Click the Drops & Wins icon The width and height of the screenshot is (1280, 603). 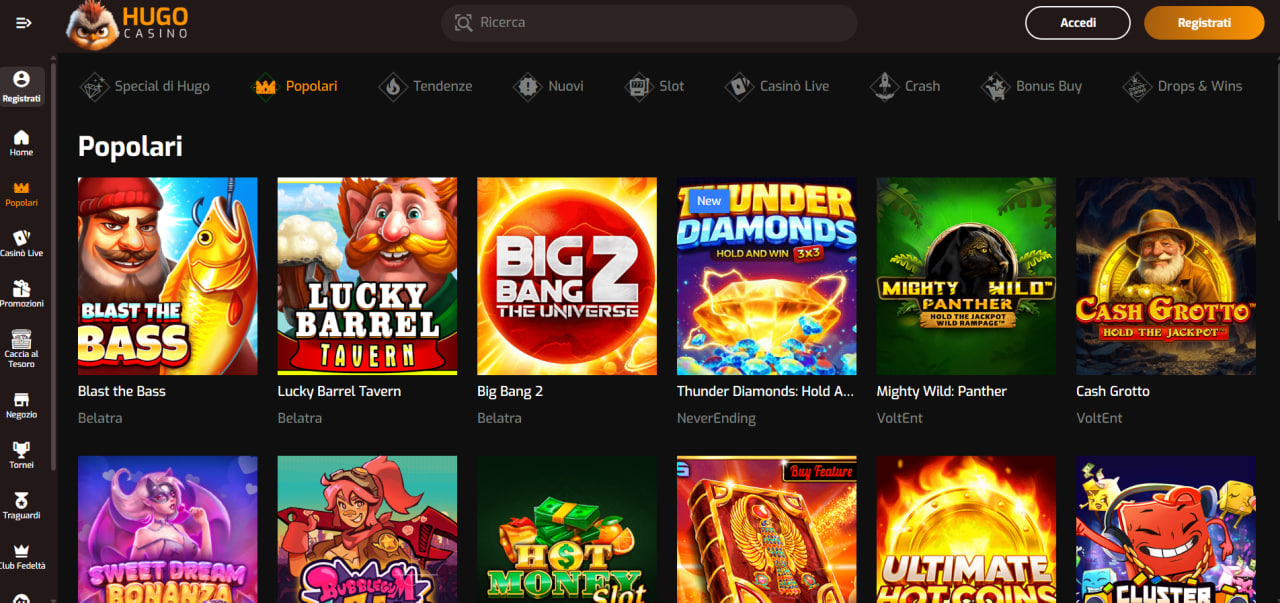1137,87
